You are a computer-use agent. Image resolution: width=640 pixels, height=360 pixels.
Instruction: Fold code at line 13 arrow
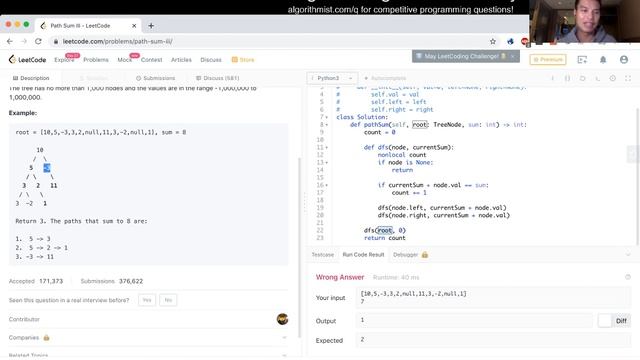tap(327, 162)
